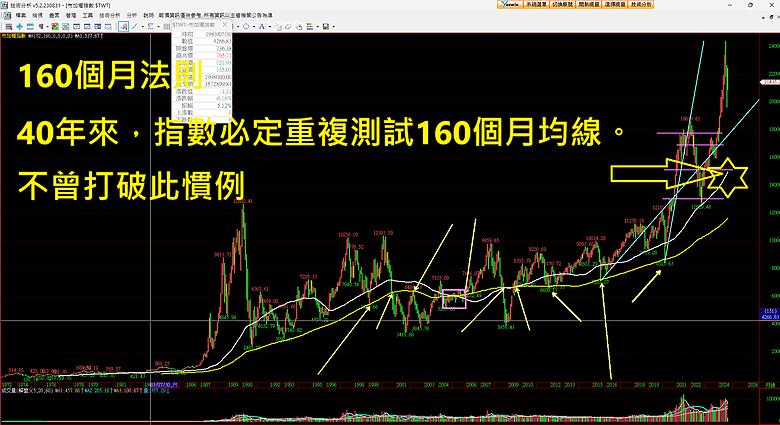The height and width of the screenshot is (425, 780).
Task: Open the line color palette icon
Action: click(310, 26)
